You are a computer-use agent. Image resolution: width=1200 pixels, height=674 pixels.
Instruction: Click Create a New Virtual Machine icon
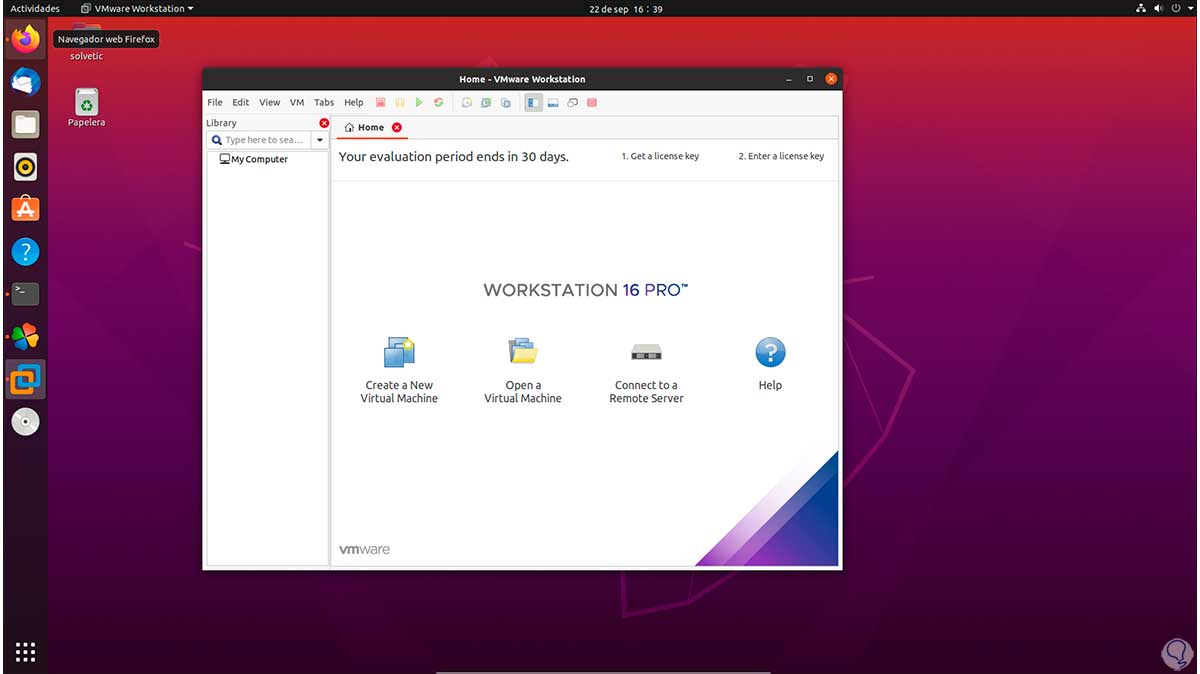tap(399, 352)
